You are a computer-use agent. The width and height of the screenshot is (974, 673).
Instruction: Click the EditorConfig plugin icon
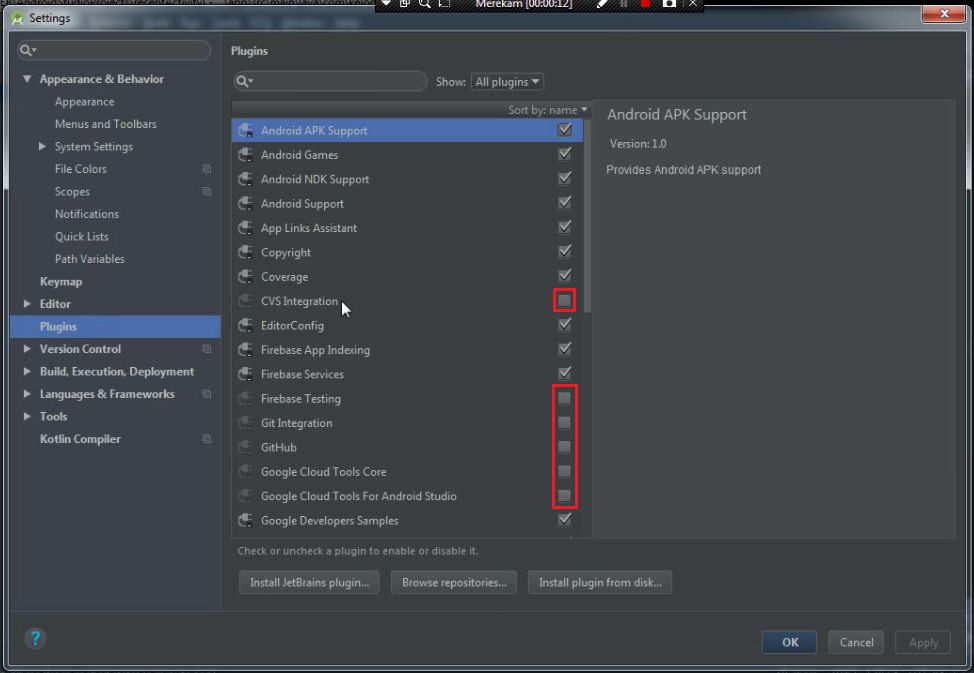point(245,325)
